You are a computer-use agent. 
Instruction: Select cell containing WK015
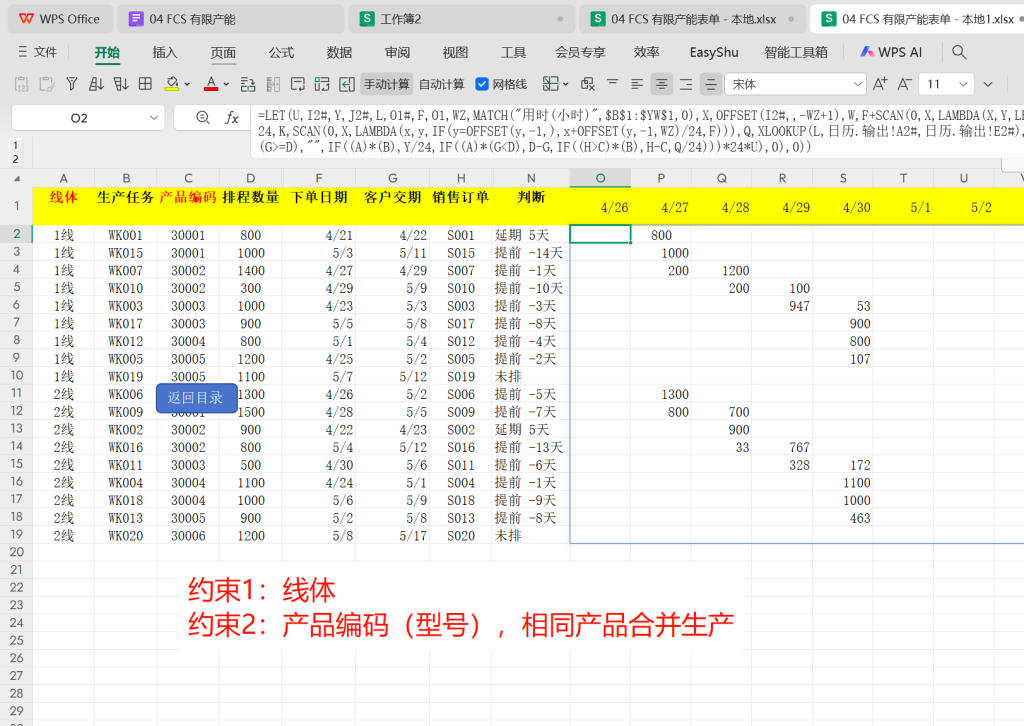click(x=125, y=253)
